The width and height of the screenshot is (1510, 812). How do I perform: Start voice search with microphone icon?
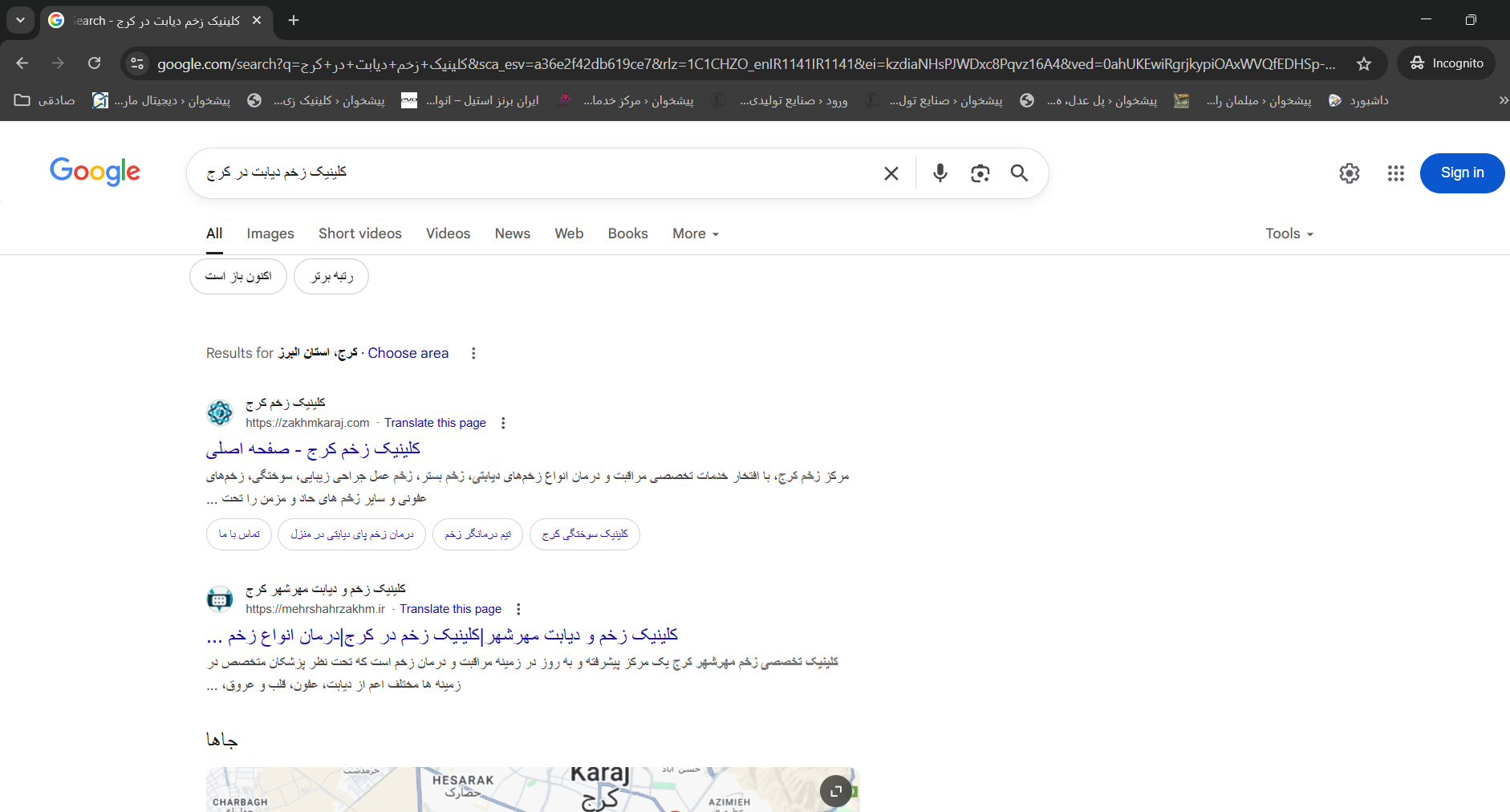point(940,173)
